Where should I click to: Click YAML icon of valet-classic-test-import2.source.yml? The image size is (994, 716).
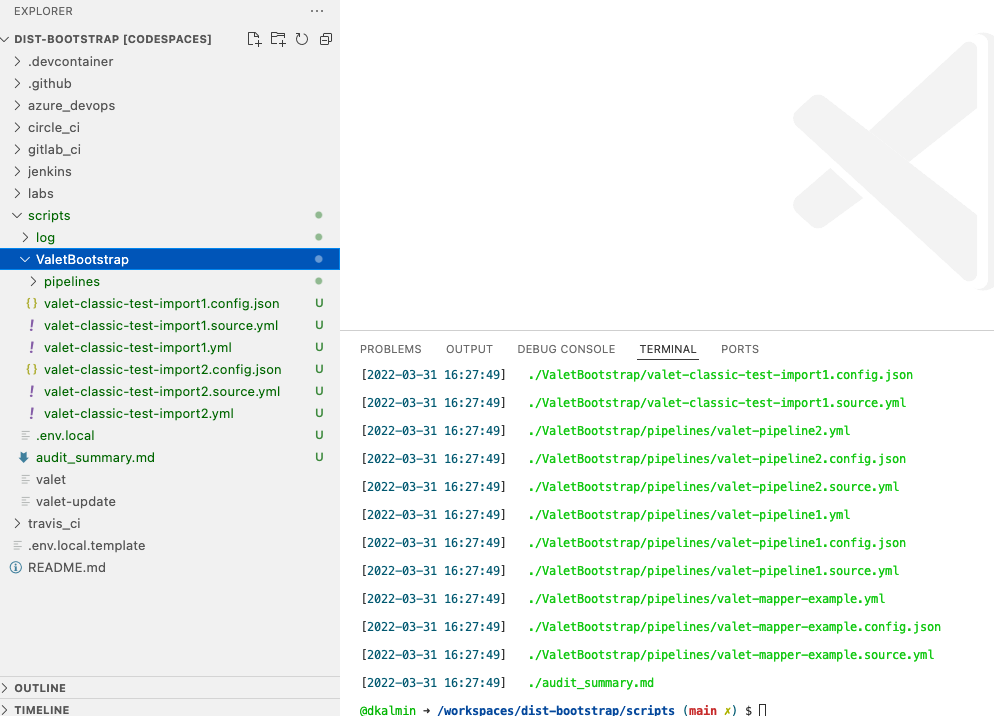click(x=32, y=391)
